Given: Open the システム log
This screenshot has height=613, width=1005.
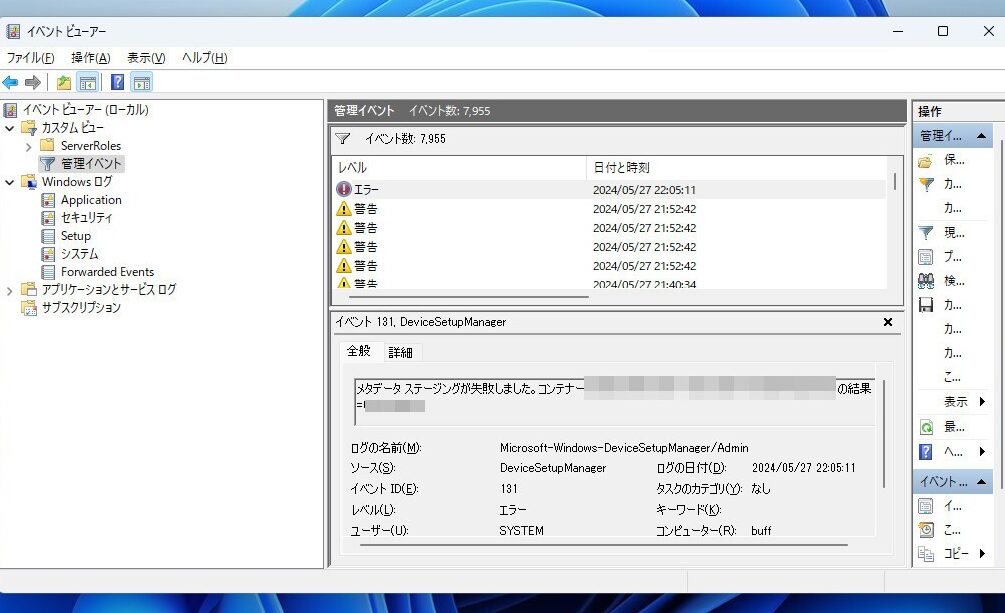Looking at the screenshot, I should (x=79, y=253).
